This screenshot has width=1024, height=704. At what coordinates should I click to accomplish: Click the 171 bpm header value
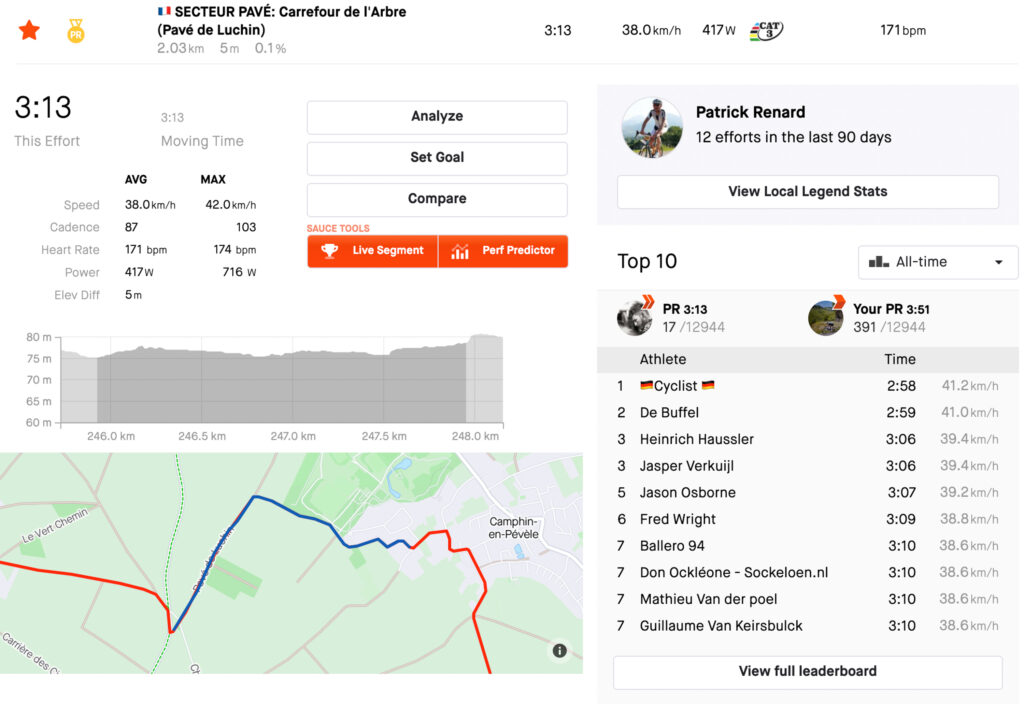tap(903, 31)
